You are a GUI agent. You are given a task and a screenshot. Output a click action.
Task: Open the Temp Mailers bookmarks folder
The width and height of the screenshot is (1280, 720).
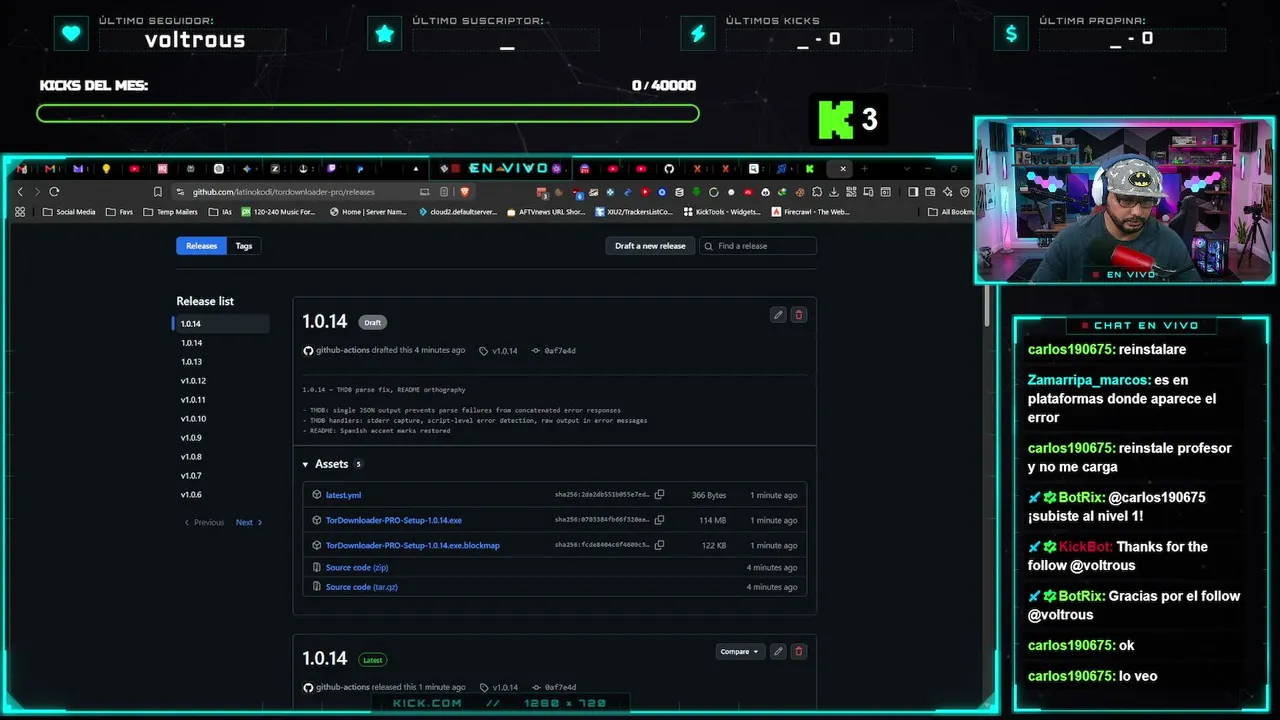pyautogui.click(x=170, y=212)
